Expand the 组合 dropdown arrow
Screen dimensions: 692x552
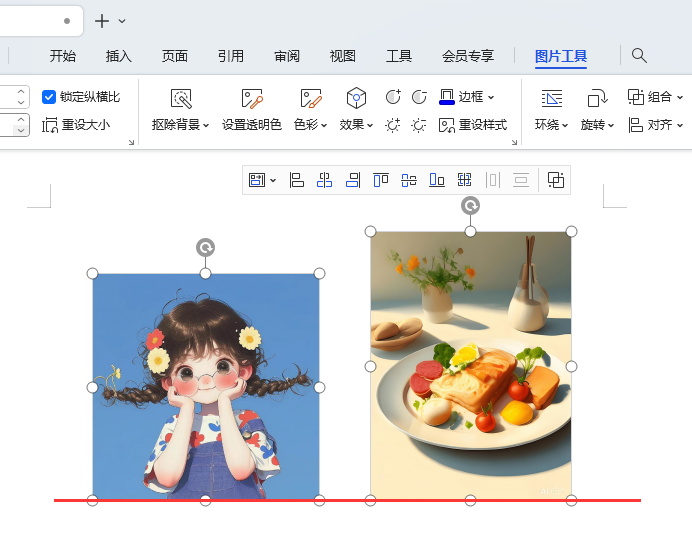pyautogui.click(x=680, y=97)
